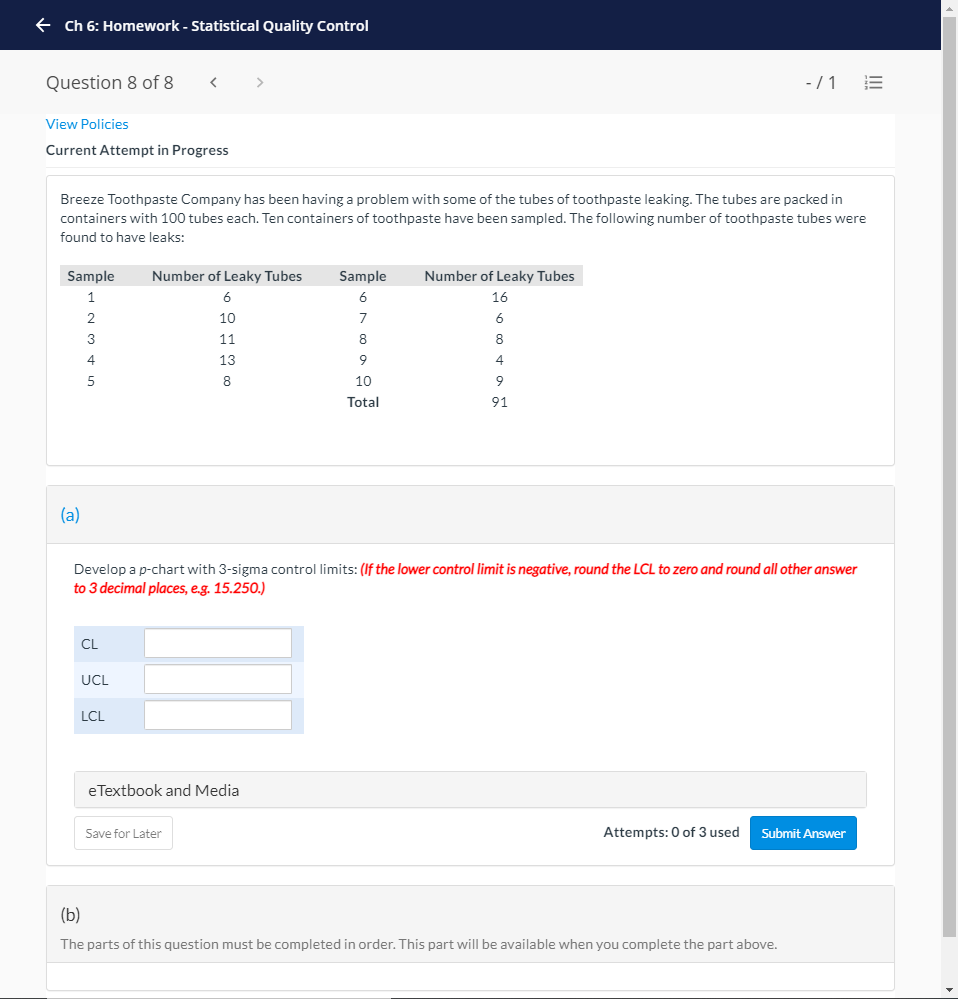The image size is (958, 999).
Task: Collapse part (a) section header
Action: (x=70, y=515)
